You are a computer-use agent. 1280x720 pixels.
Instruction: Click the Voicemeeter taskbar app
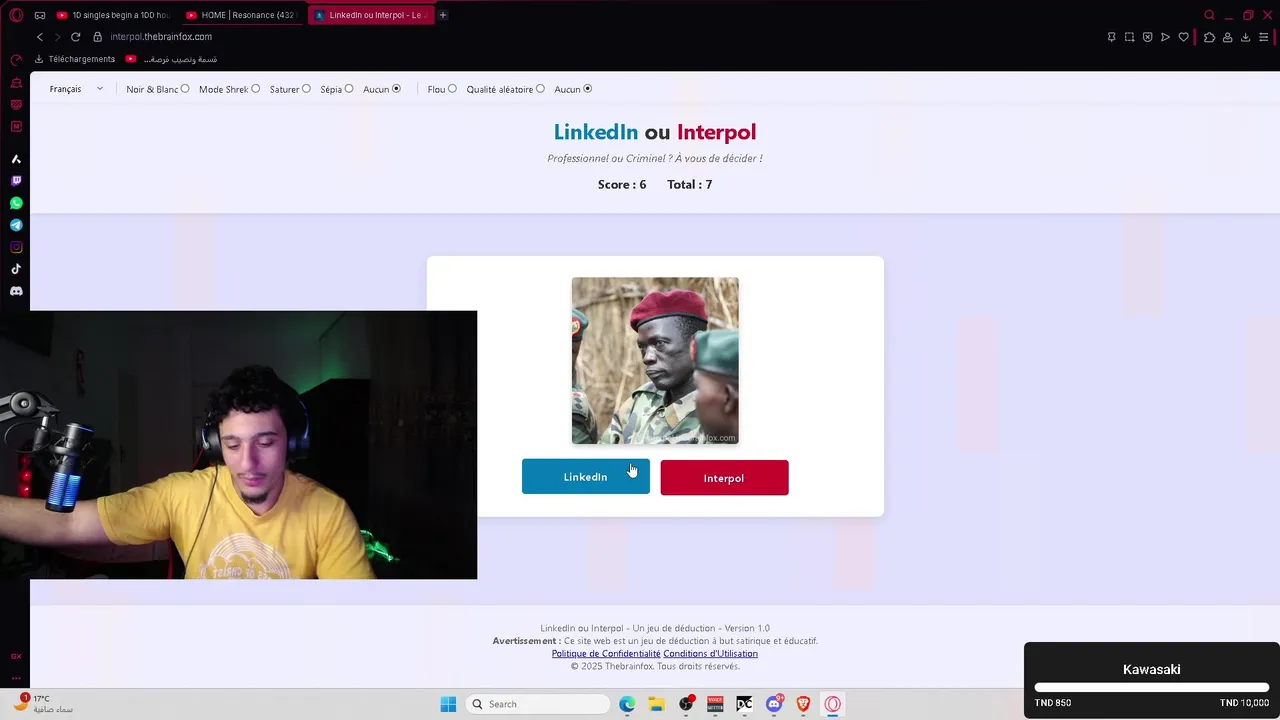point(715,704)
